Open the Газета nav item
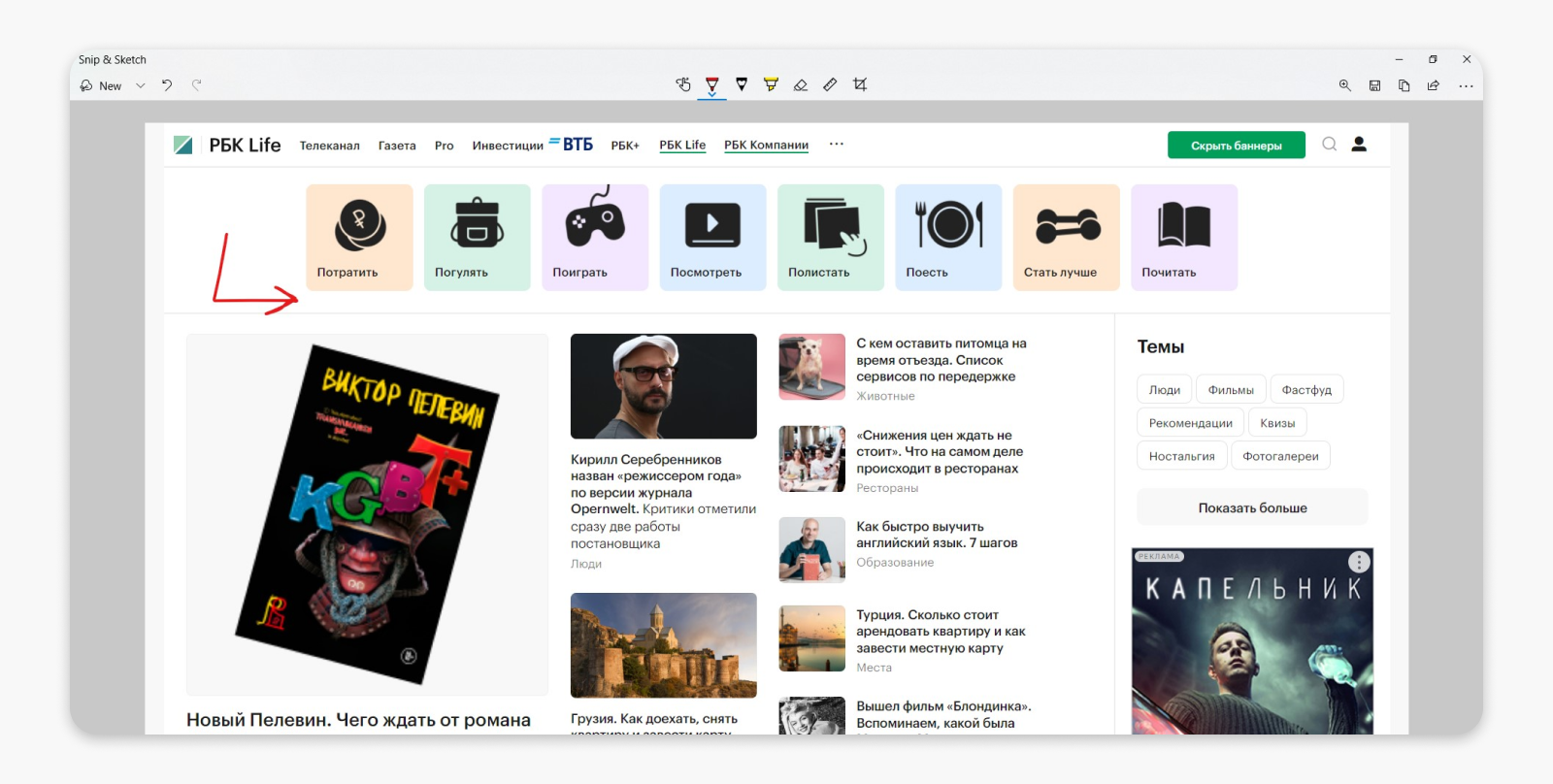This screenshot has width=1553, height=784. click(x=397, y=146)
